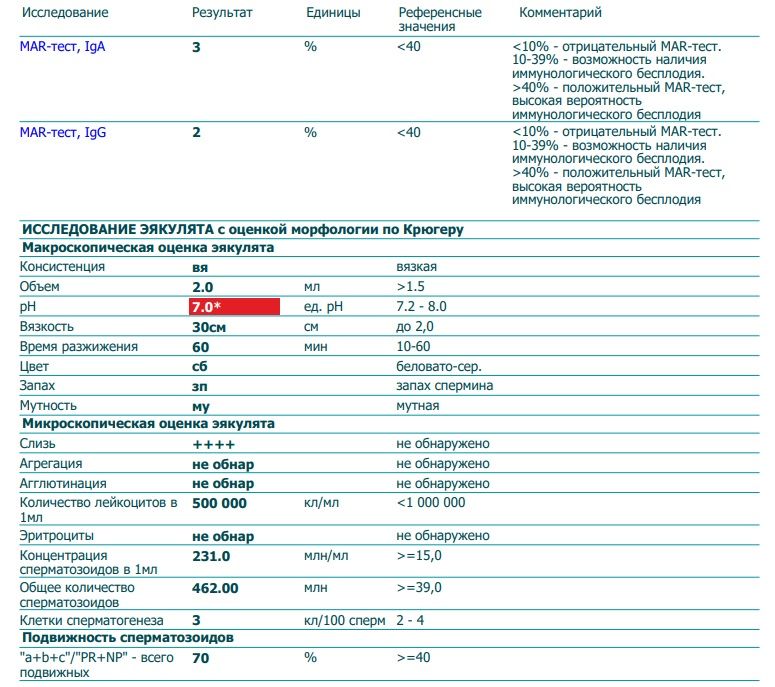This screenshot has width=775, height=687.
Task: Click the pH reference range 7.2 - 8.0
Action: point(421,306)
